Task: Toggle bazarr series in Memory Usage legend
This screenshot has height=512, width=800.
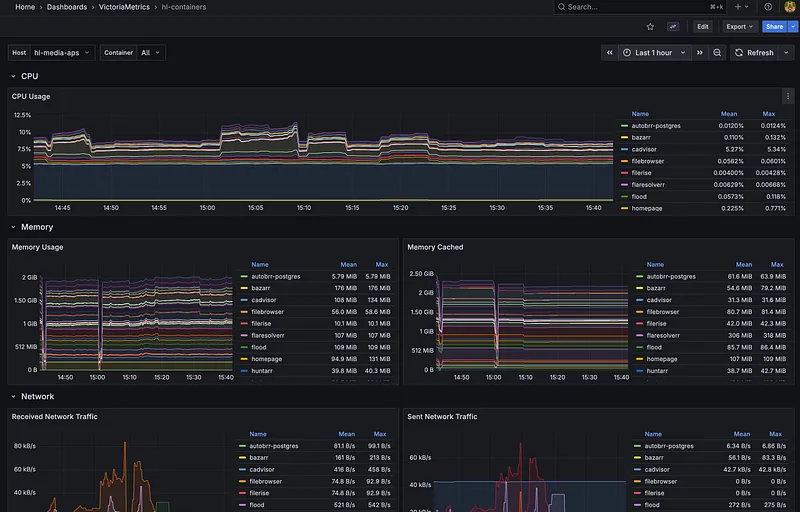Action: pyautogui.click(x=260, y=288)
